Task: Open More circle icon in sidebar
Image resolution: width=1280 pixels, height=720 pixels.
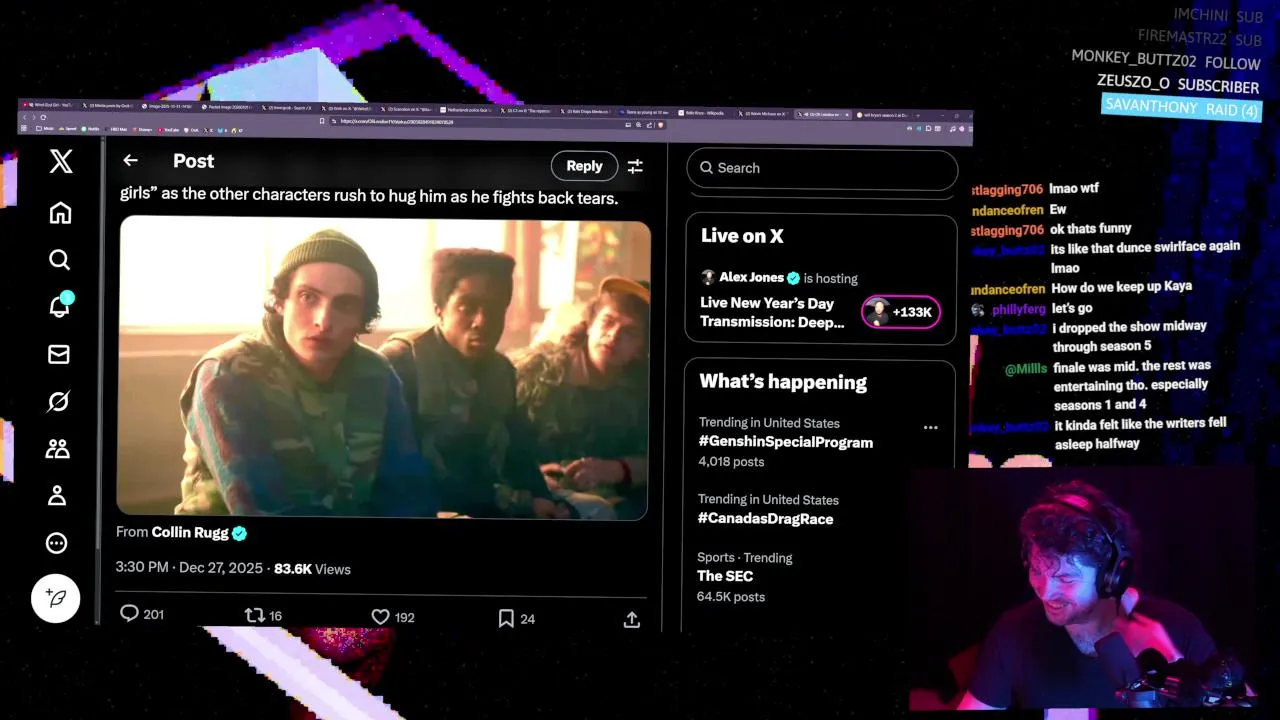Action: pos(57,543)
